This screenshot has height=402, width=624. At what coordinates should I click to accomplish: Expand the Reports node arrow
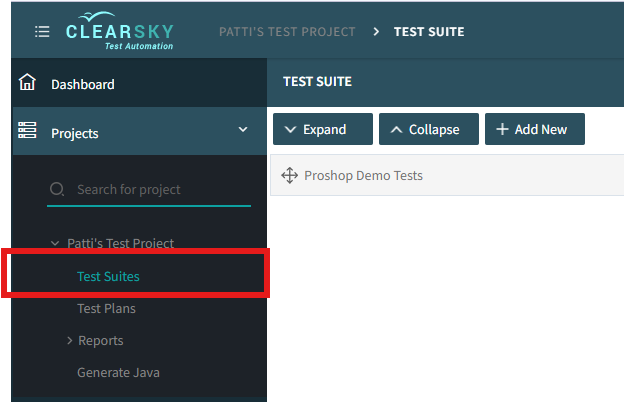coord(69,341)
